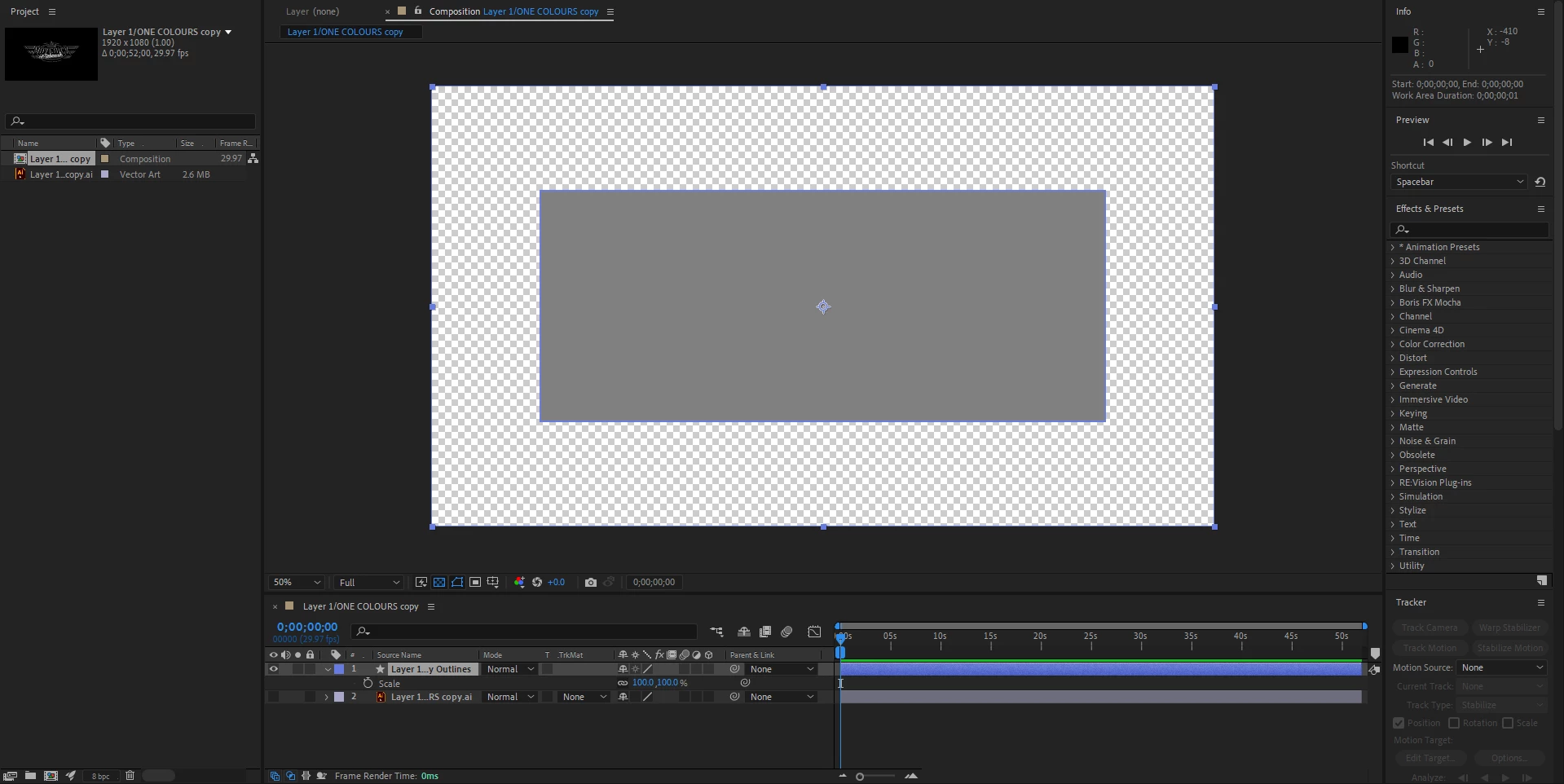Open the Composition Mini-Flowchart in timeline
The height and width of the screenshot is (784, 1564).
[716, 632]
